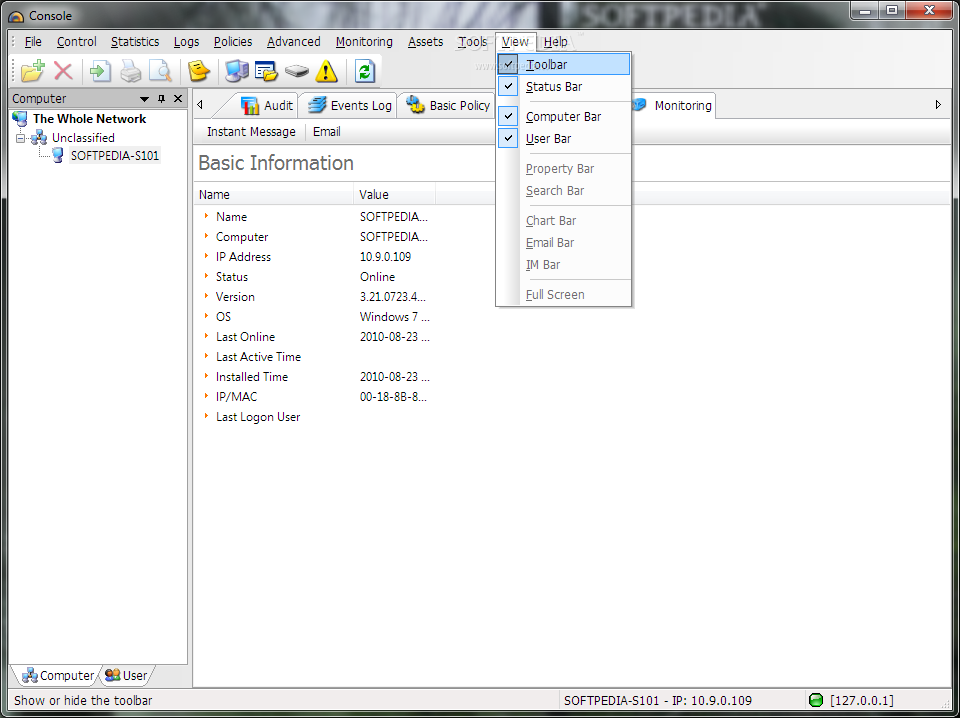Select The Whole Network tree root
This screenshot has height=718, width=960.
pos(89,119)
